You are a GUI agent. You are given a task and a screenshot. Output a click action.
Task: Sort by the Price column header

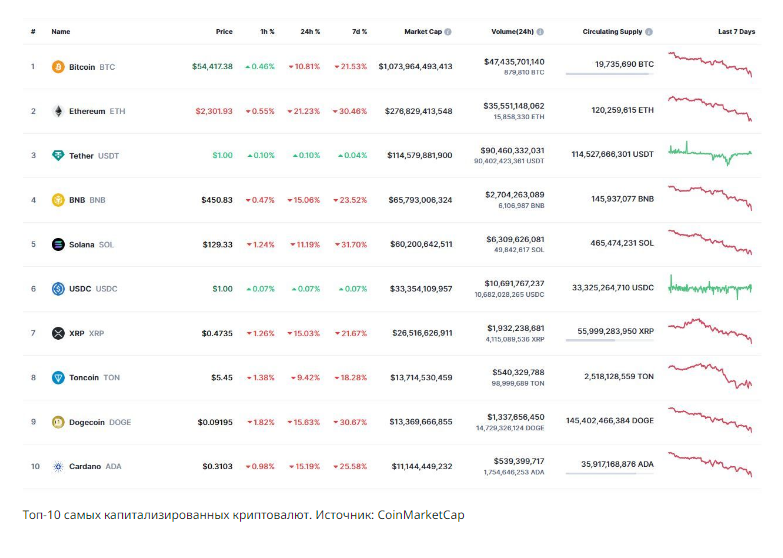(x=224, y=31)
